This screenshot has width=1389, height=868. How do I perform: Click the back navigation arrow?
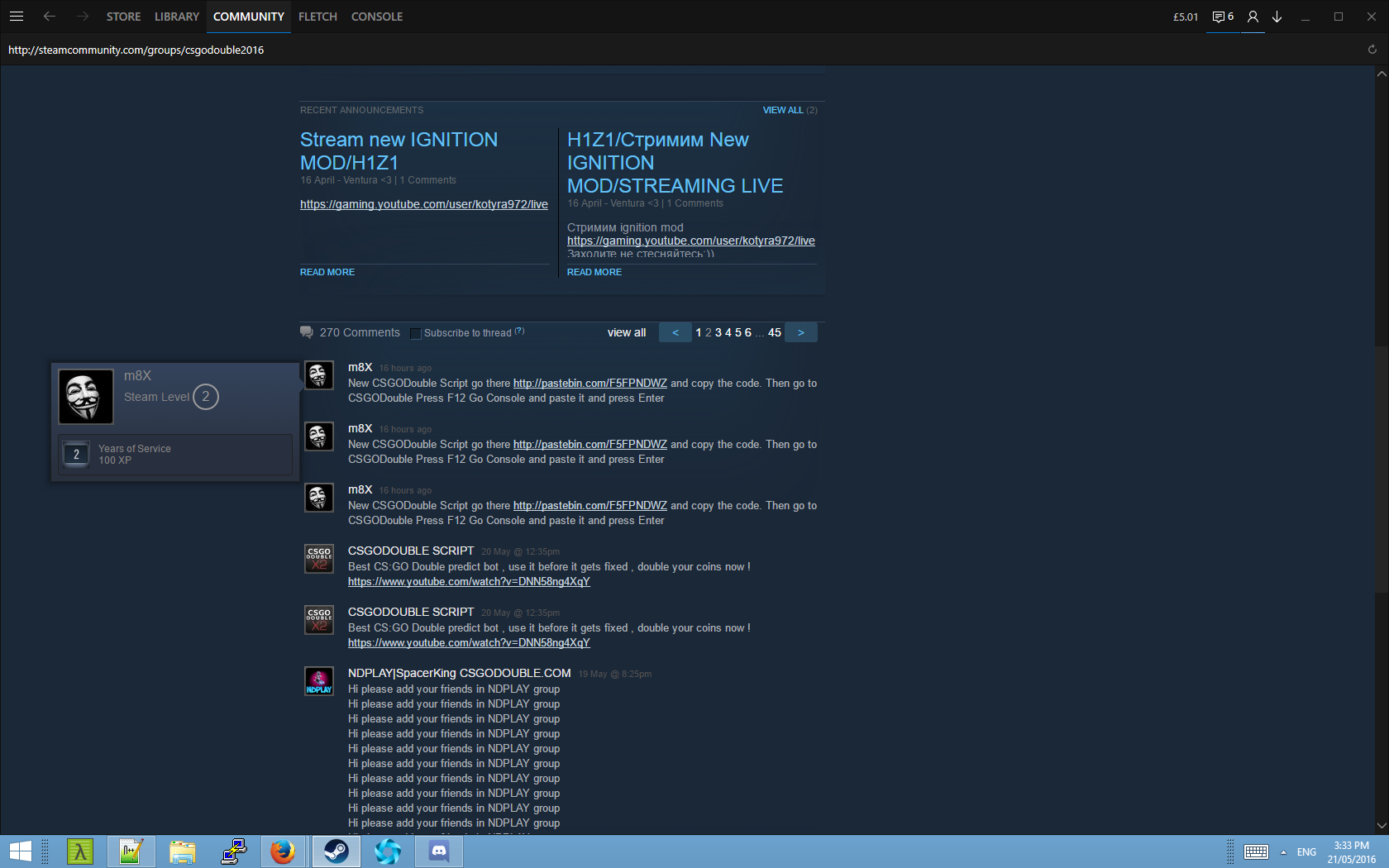[50, 17]
